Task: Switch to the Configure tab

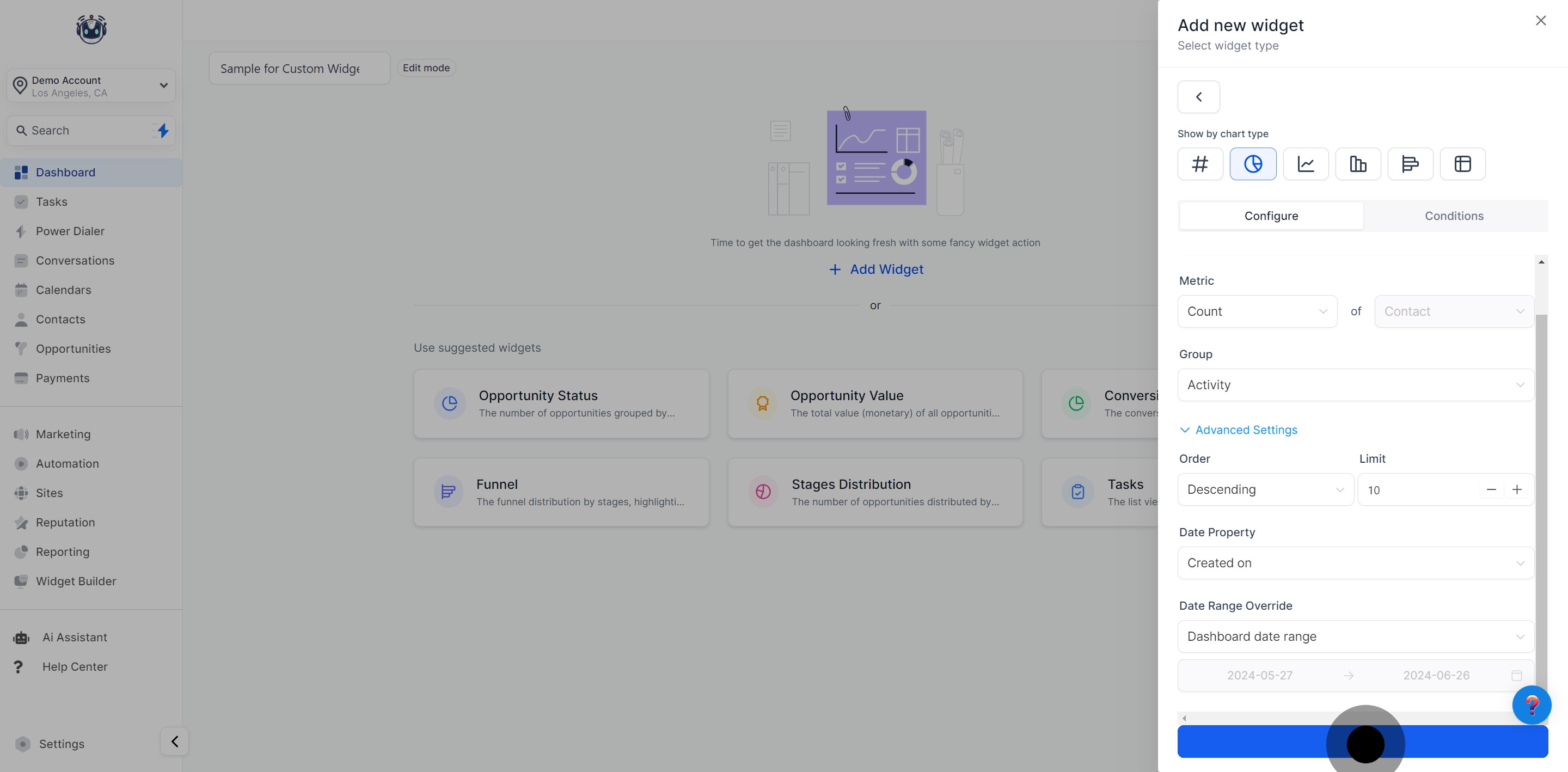Action: 1271,216
